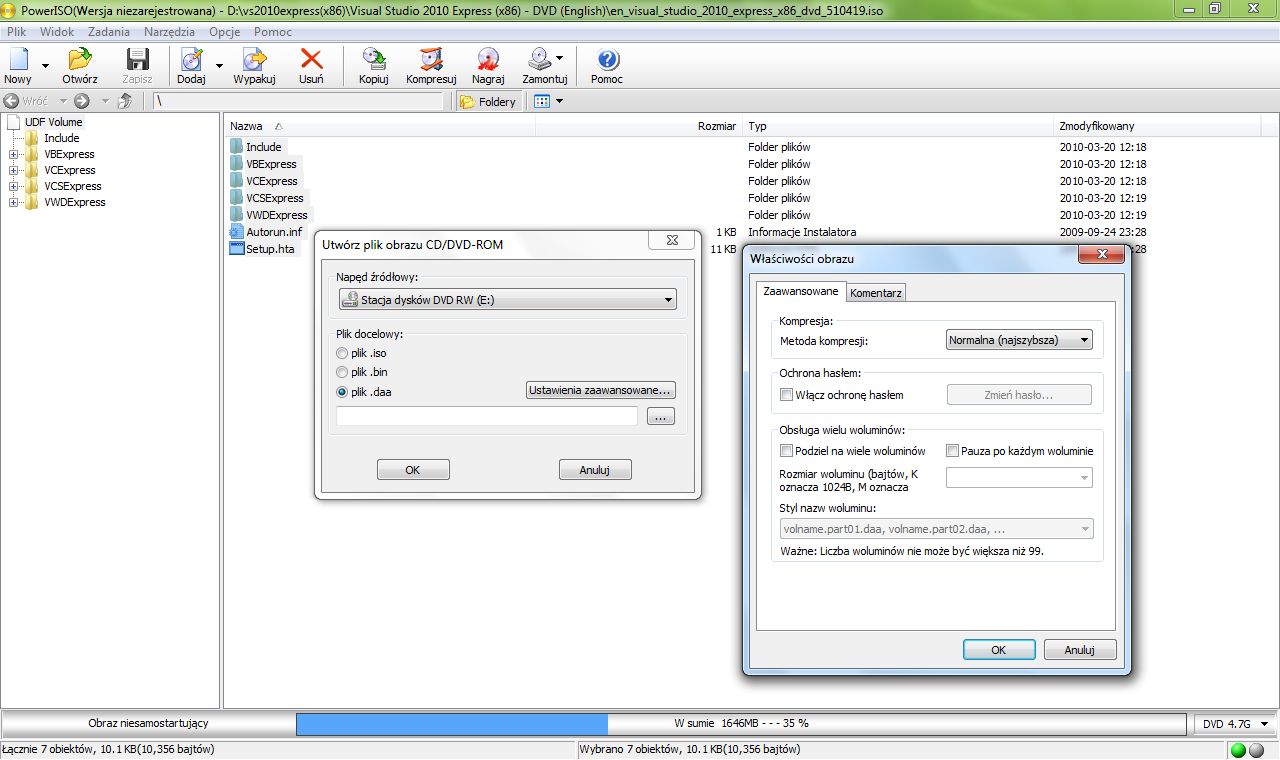Sort by the Zmodyfikowany column header
The height and width of the screenshot is (760, 1280).
(x=1157, y=126)
